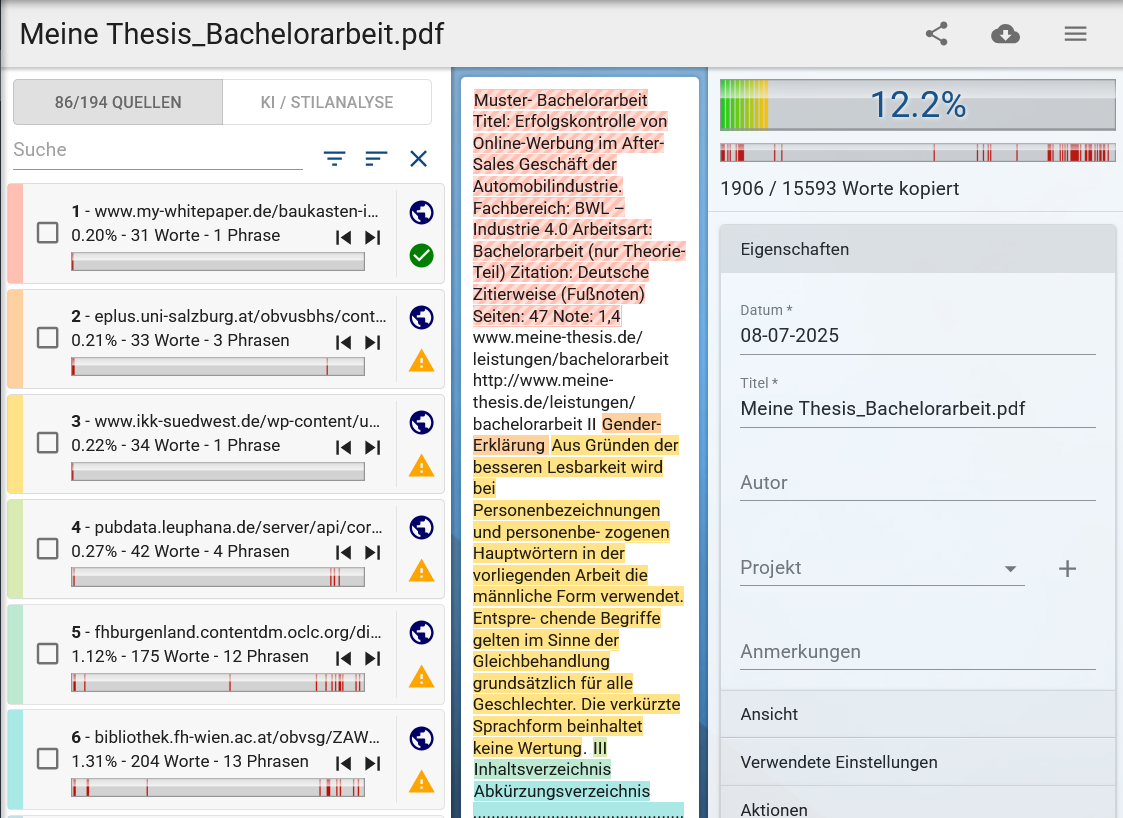Open the hamburger menu in the header
Viewport: 1123px width, 818px height.
click(x=1075, y=34)
